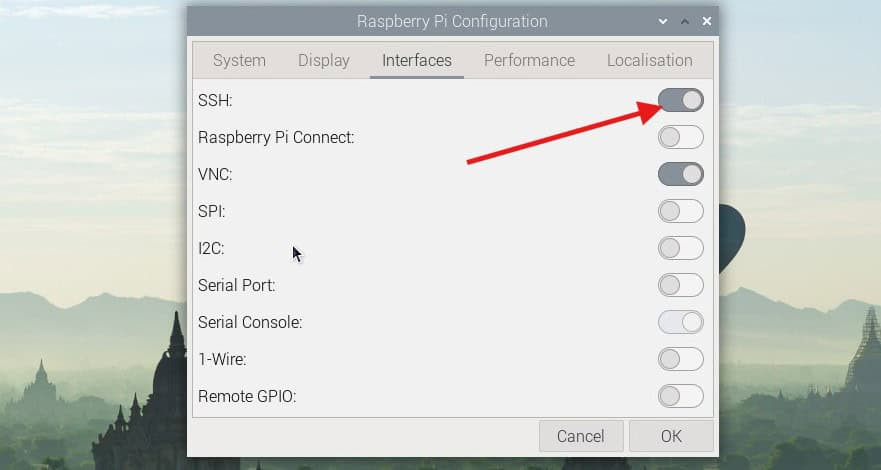
Task: Click the Serial Port: label
Action: pyautogui.click(x=237, y=286)
